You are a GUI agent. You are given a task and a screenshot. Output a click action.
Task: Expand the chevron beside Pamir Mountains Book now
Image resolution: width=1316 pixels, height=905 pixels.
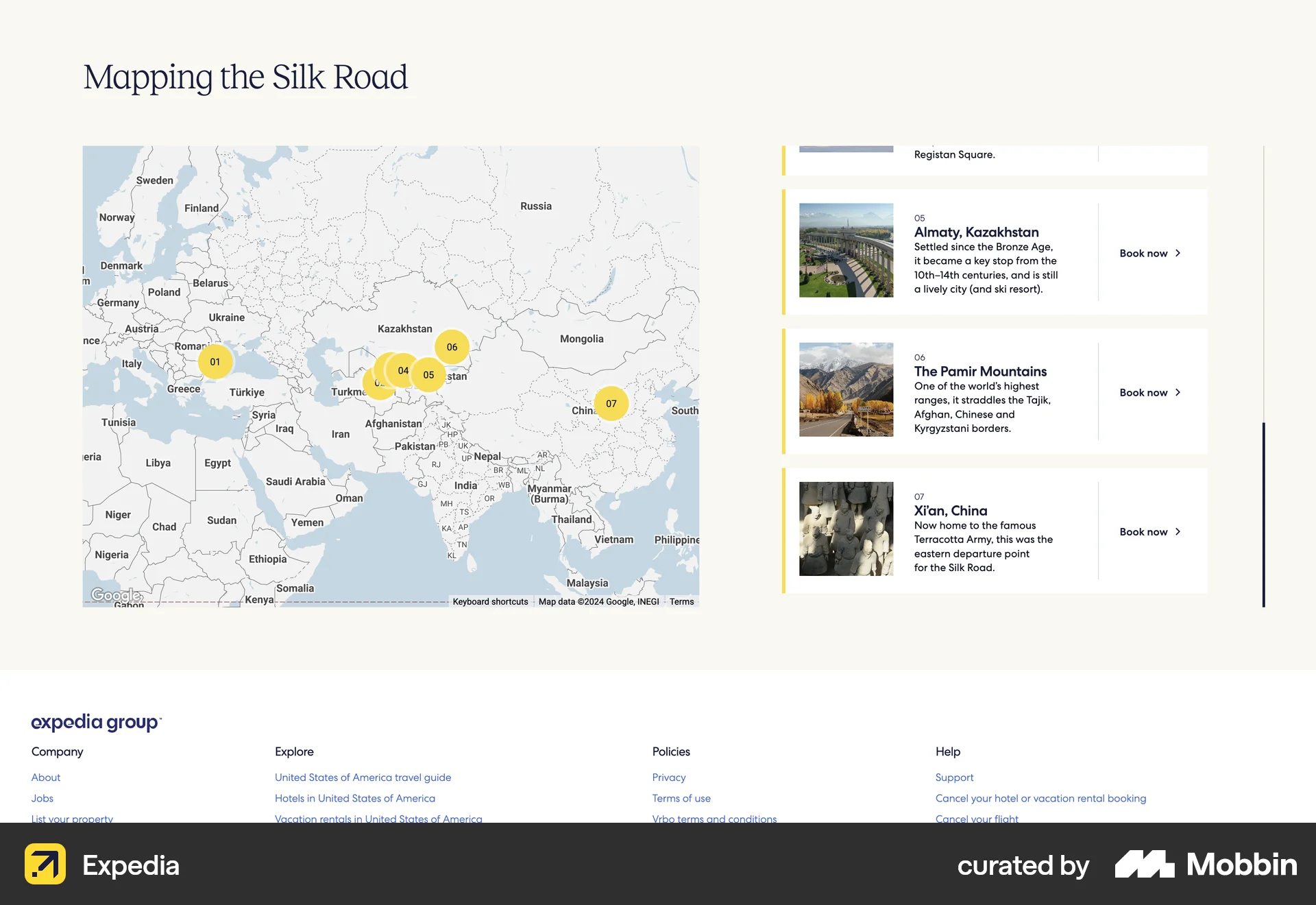1178,392
